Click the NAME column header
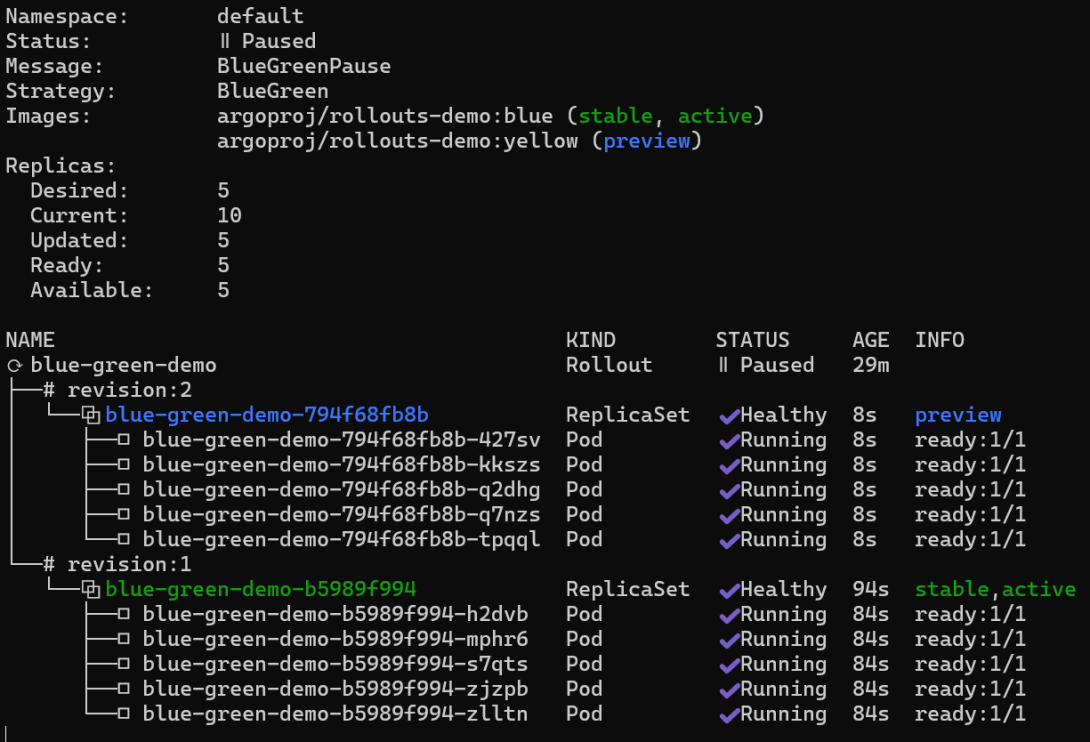Viewport: 1090px width, 742px height. pos(30,340)
